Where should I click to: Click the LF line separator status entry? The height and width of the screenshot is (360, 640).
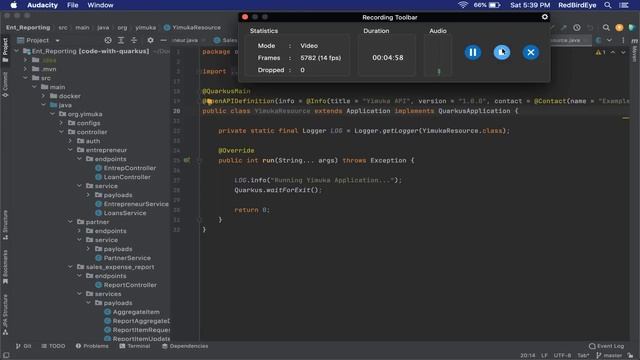click(x=544, y=356)
